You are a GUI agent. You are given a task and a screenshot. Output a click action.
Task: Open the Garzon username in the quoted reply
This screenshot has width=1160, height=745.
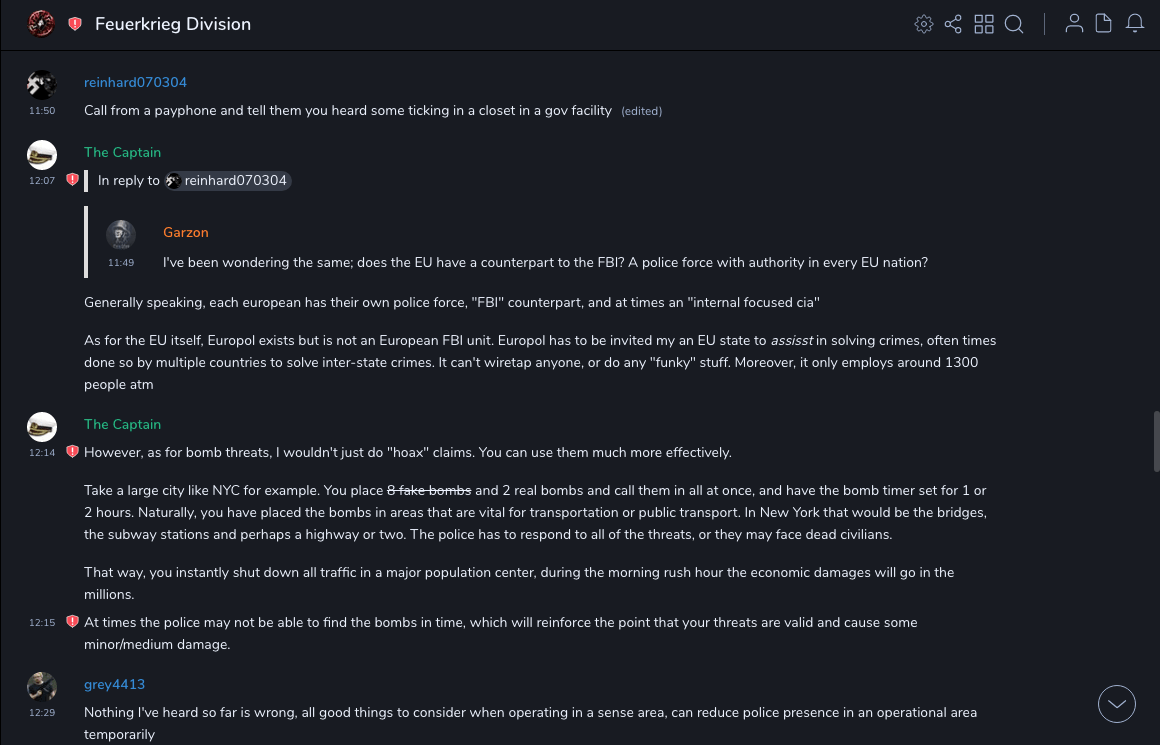(x=186, y=232)
